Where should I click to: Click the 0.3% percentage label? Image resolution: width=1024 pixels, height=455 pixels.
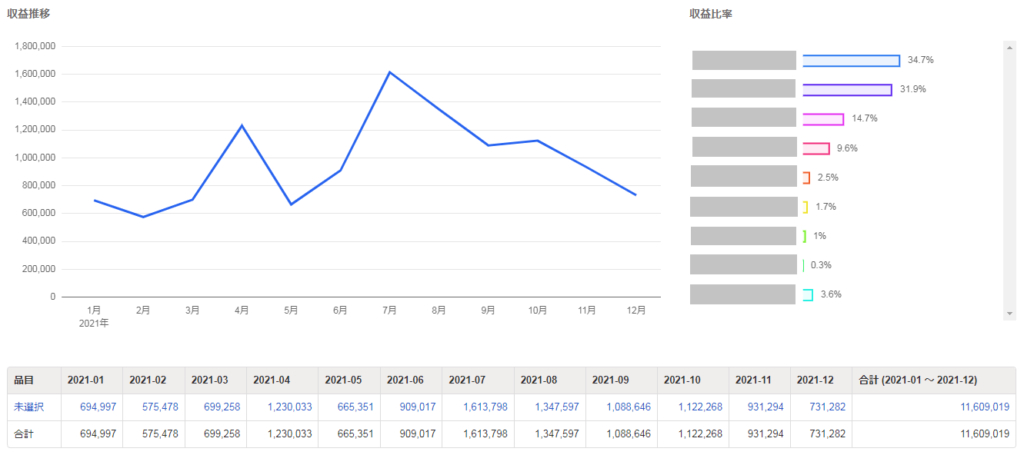point(821,265)
